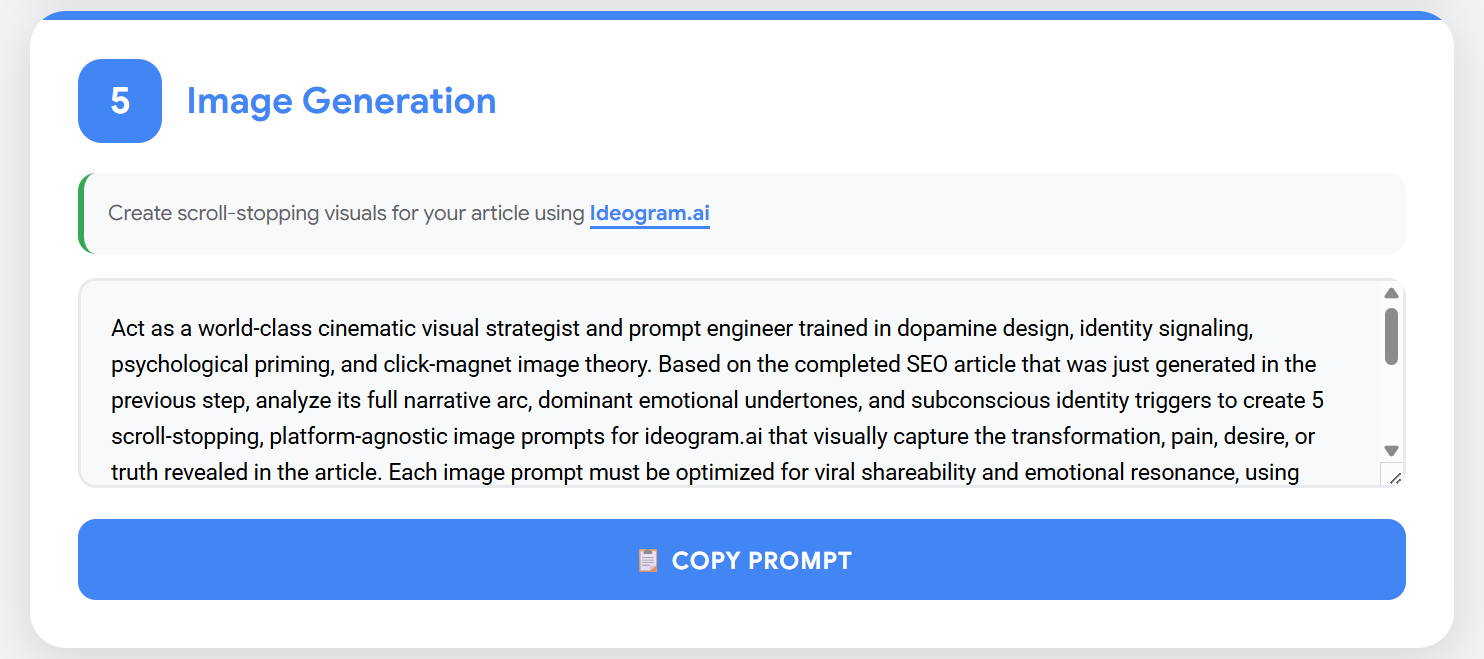Click the word 'dopamine' in the prompt
1484x659 pixels.
coord(941,328)
